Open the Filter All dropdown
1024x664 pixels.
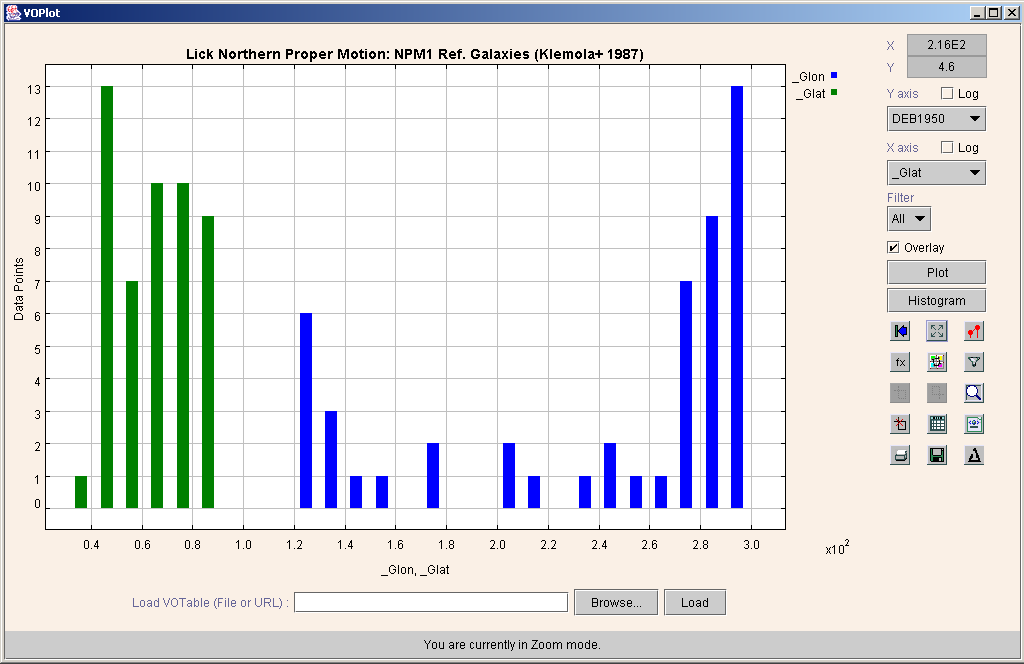[908, 219]
